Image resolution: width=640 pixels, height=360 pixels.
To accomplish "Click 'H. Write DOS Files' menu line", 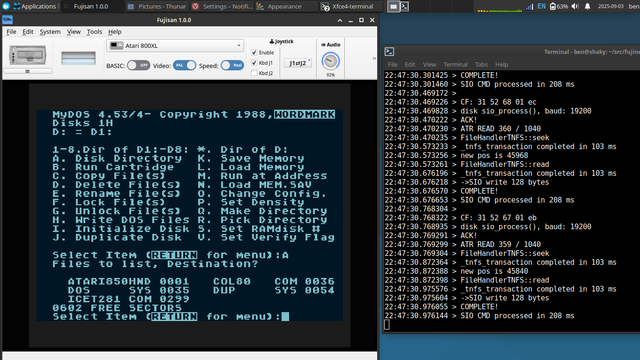I will [x=121, y=220].
